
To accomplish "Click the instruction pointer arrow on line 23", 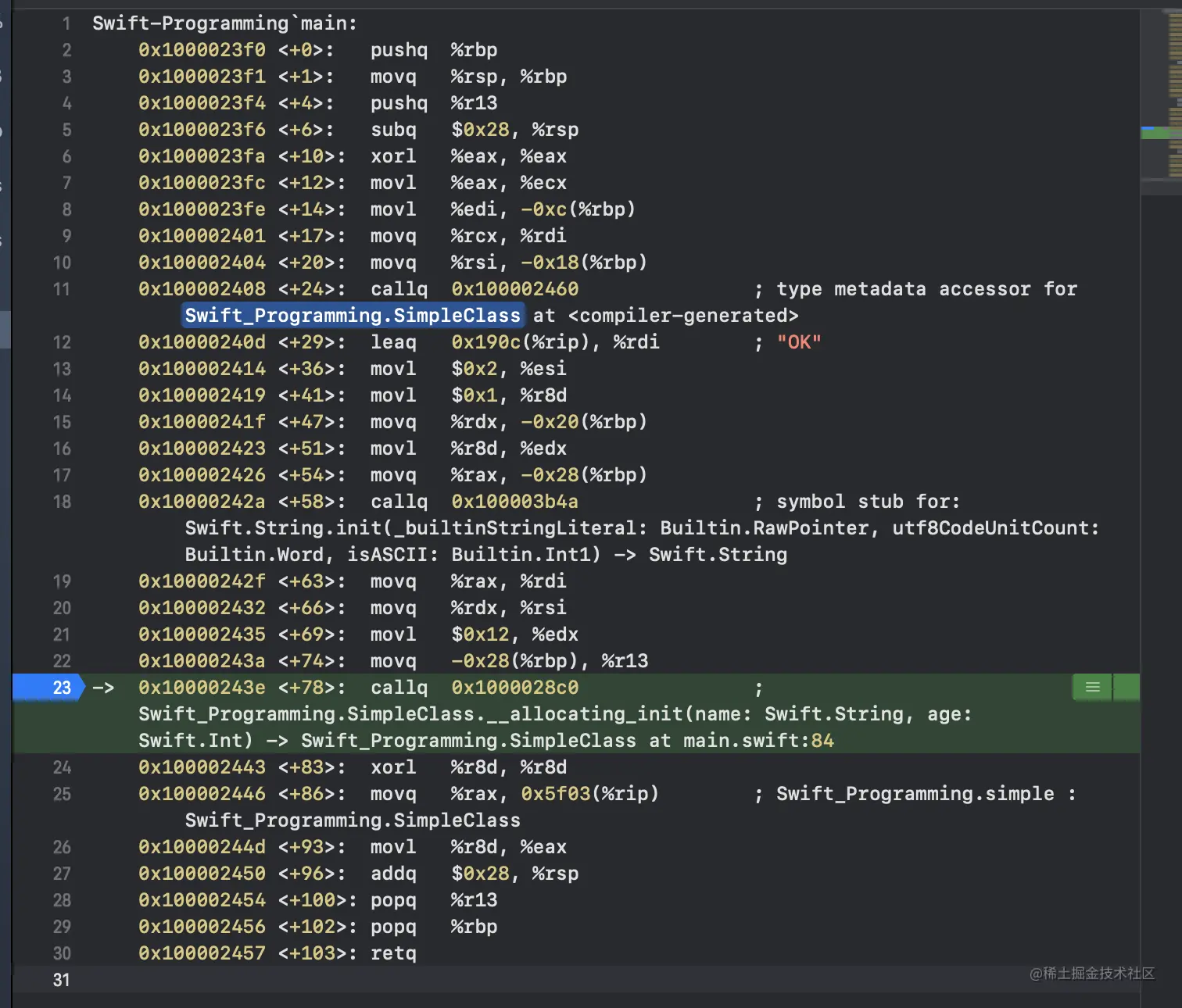I will (x=103, y=688).
